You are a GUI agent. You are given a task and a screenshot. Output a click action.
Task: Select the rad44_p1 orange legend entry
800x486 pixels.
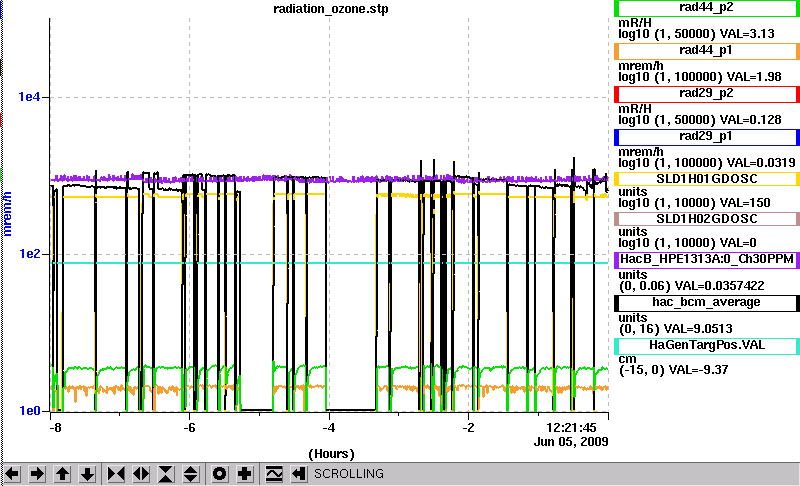707,51
